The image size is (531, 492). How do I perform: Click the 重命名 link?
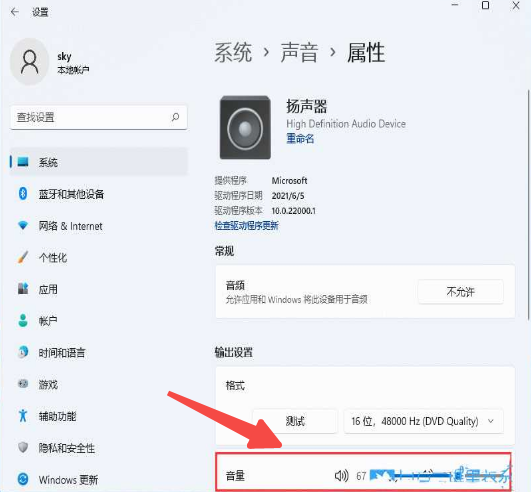[x=300, y=138]
